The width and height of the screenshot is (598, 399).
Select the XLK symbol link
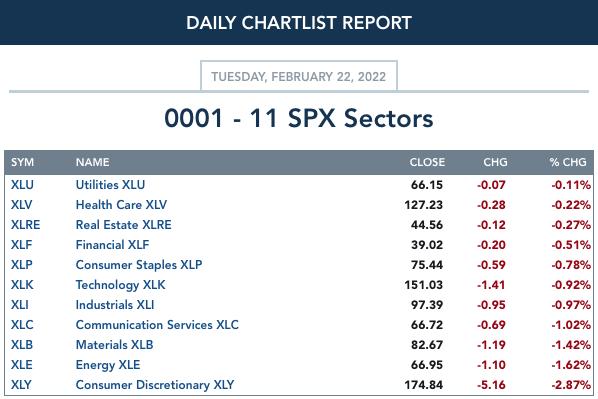click(x=22, y=285)
